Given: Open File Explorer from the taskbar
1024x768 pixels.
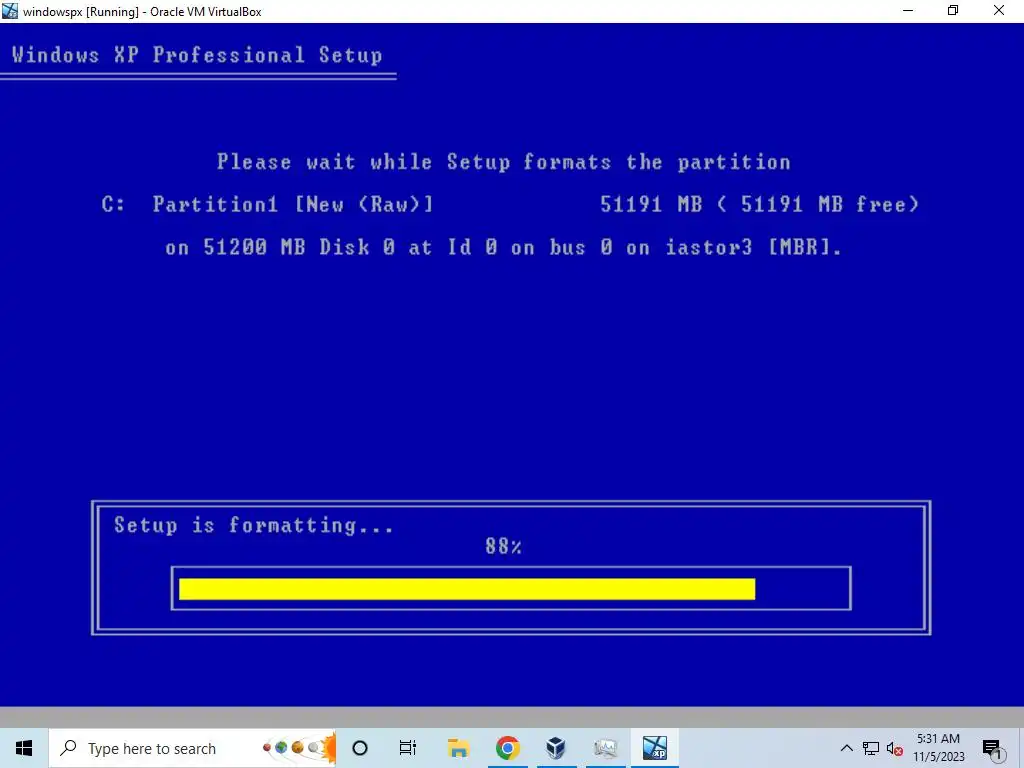Looking at the screenshot, I should point(458,748).
